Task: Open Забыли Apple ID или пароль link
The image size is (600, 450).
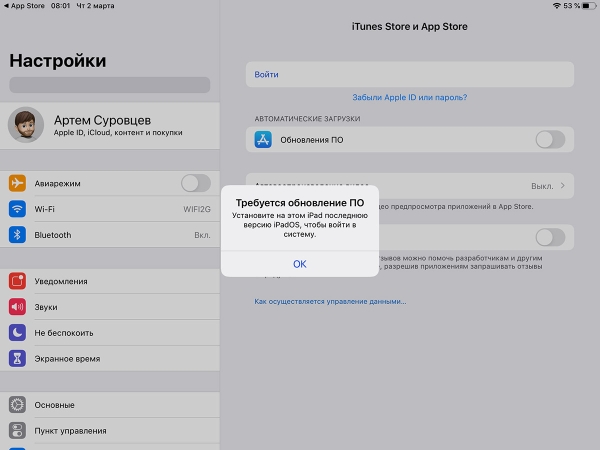Action: (409, 98)
